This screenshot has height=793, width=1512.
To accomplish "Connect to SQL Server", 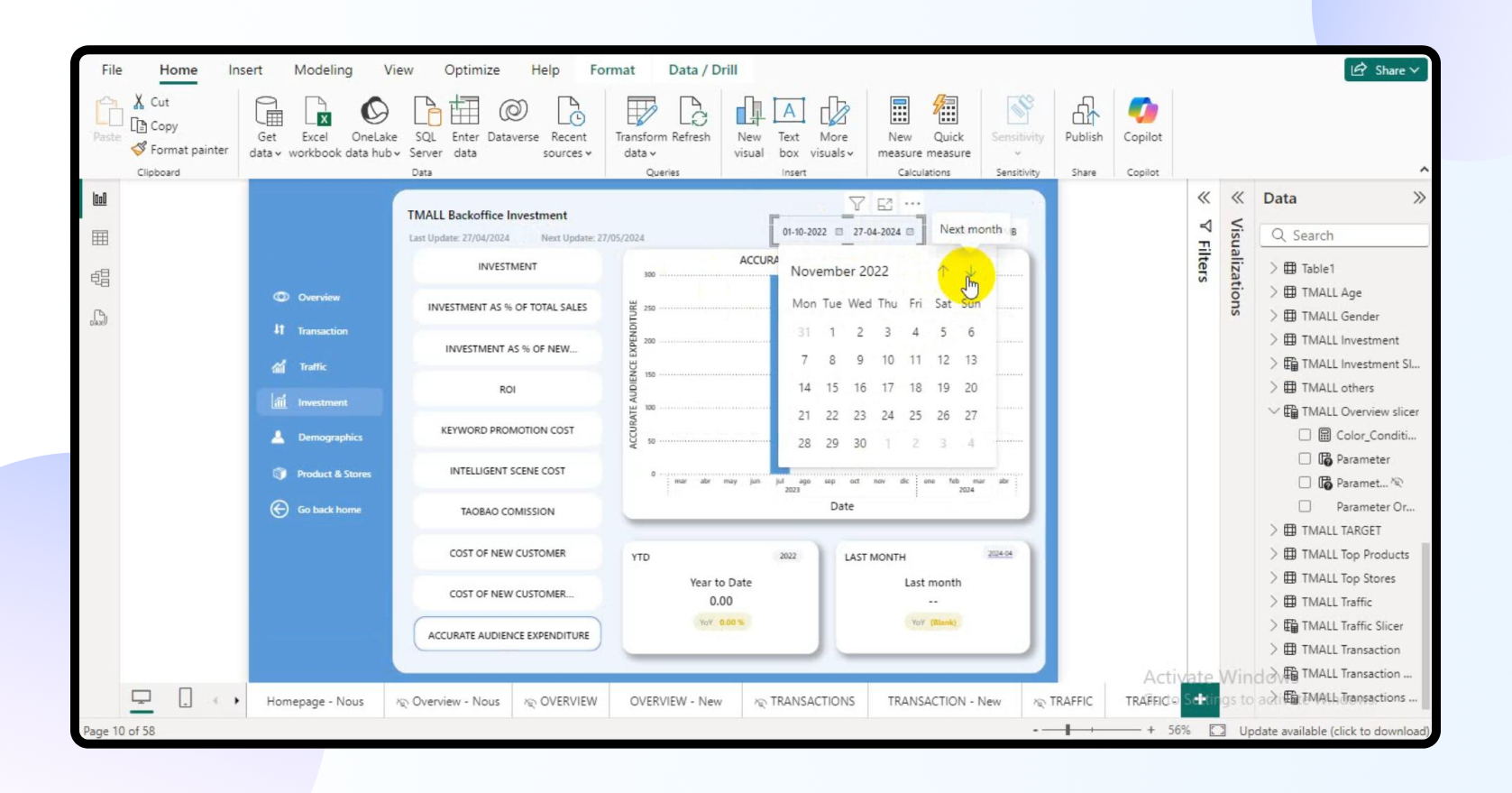I will click(426, 126).
